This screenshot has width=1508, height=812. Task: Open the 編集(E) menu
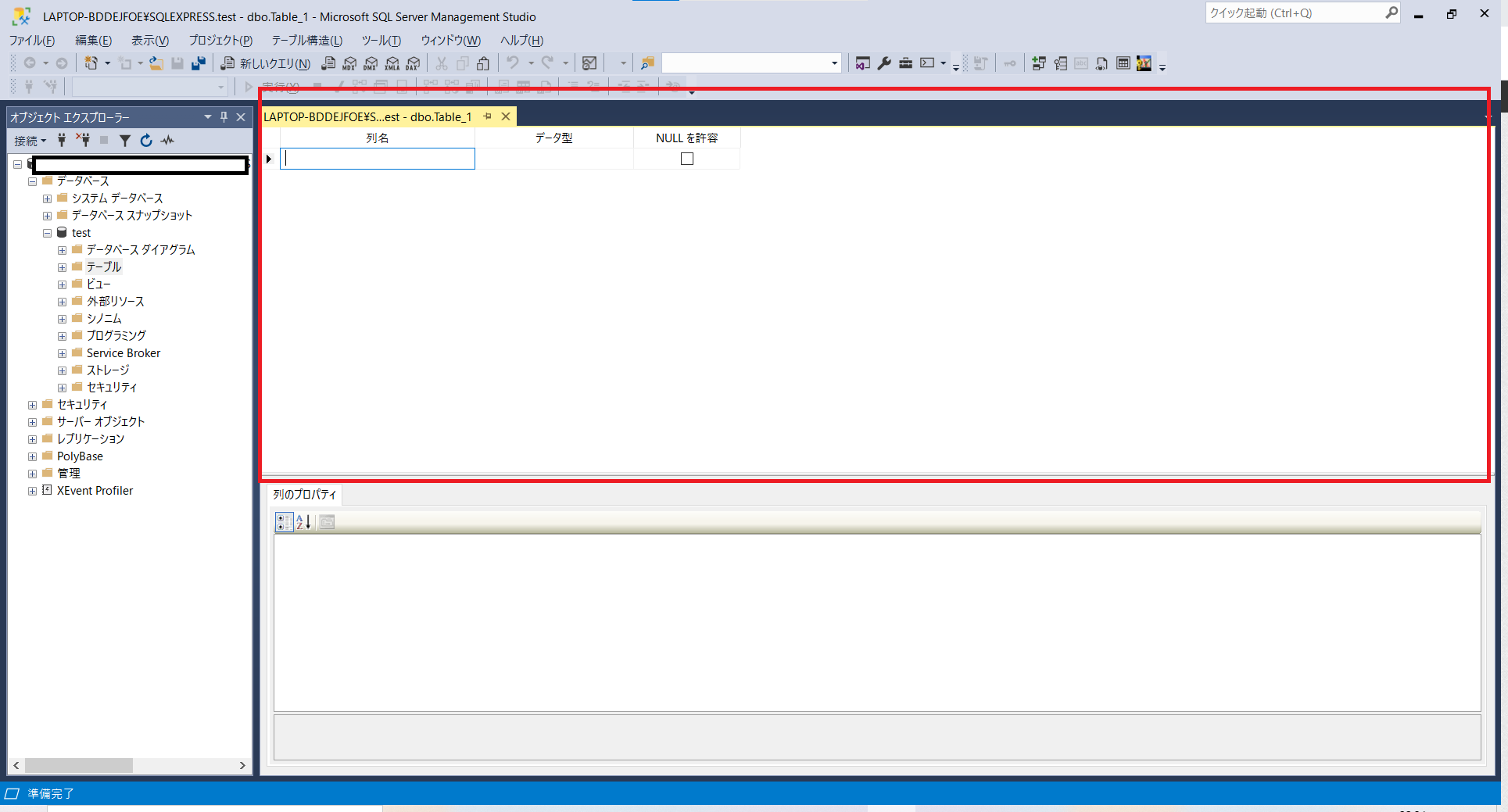[x=93, y=41]
